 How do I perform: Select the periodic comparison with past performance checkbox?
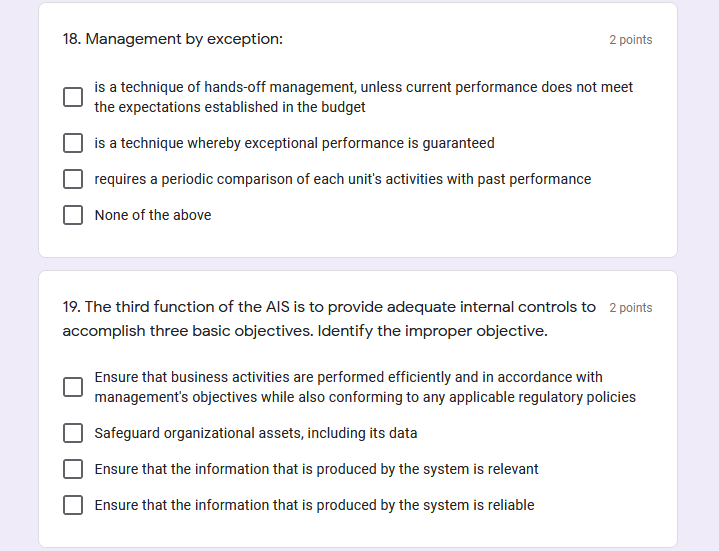[x=73, y=179]
